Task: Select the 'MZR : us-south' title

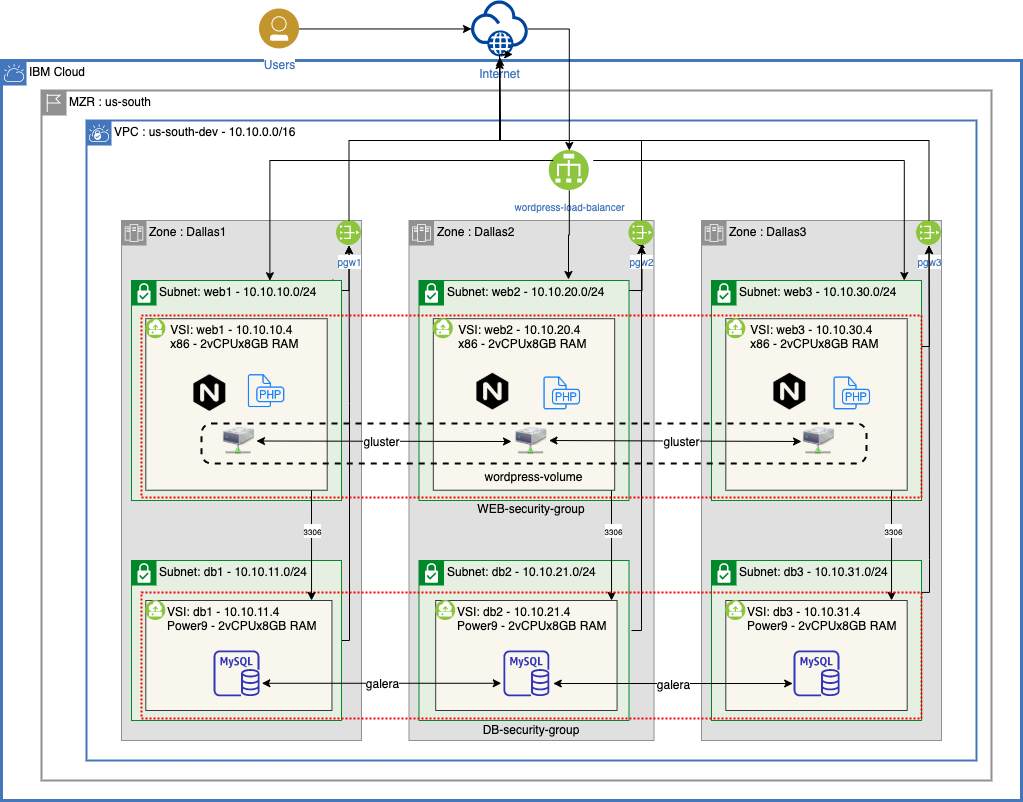Action: coord(110,102)
